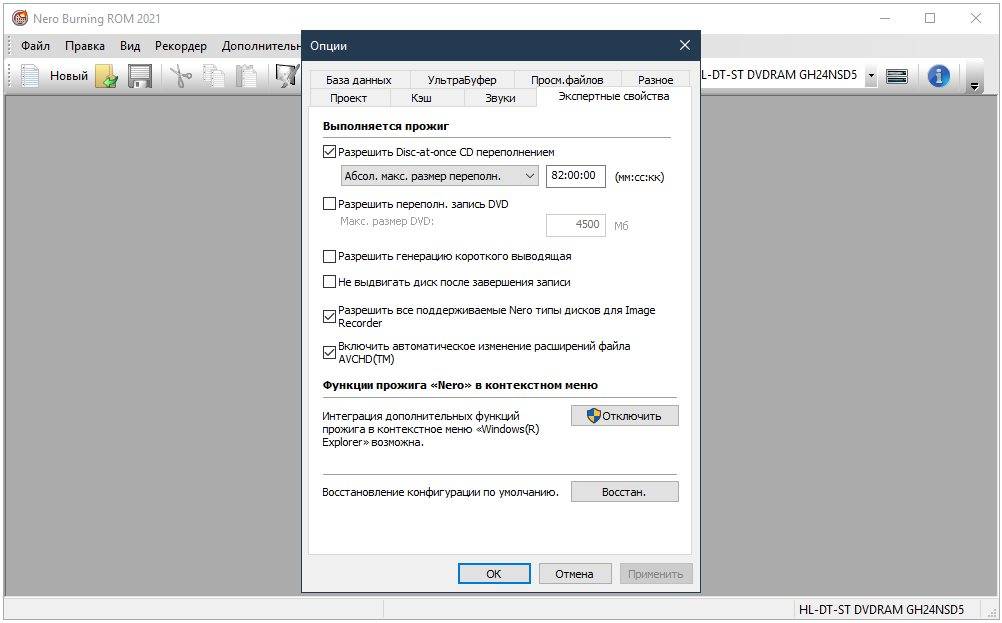
Task: Close the Опции dialog with X
Action: pos(684,45)
